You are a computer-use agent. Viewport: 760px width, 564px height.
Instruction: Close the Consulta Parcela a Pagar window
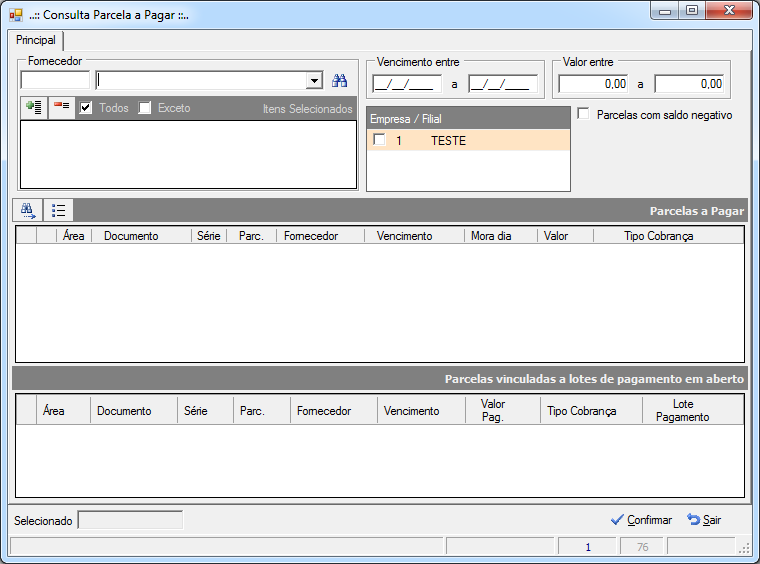729,11
